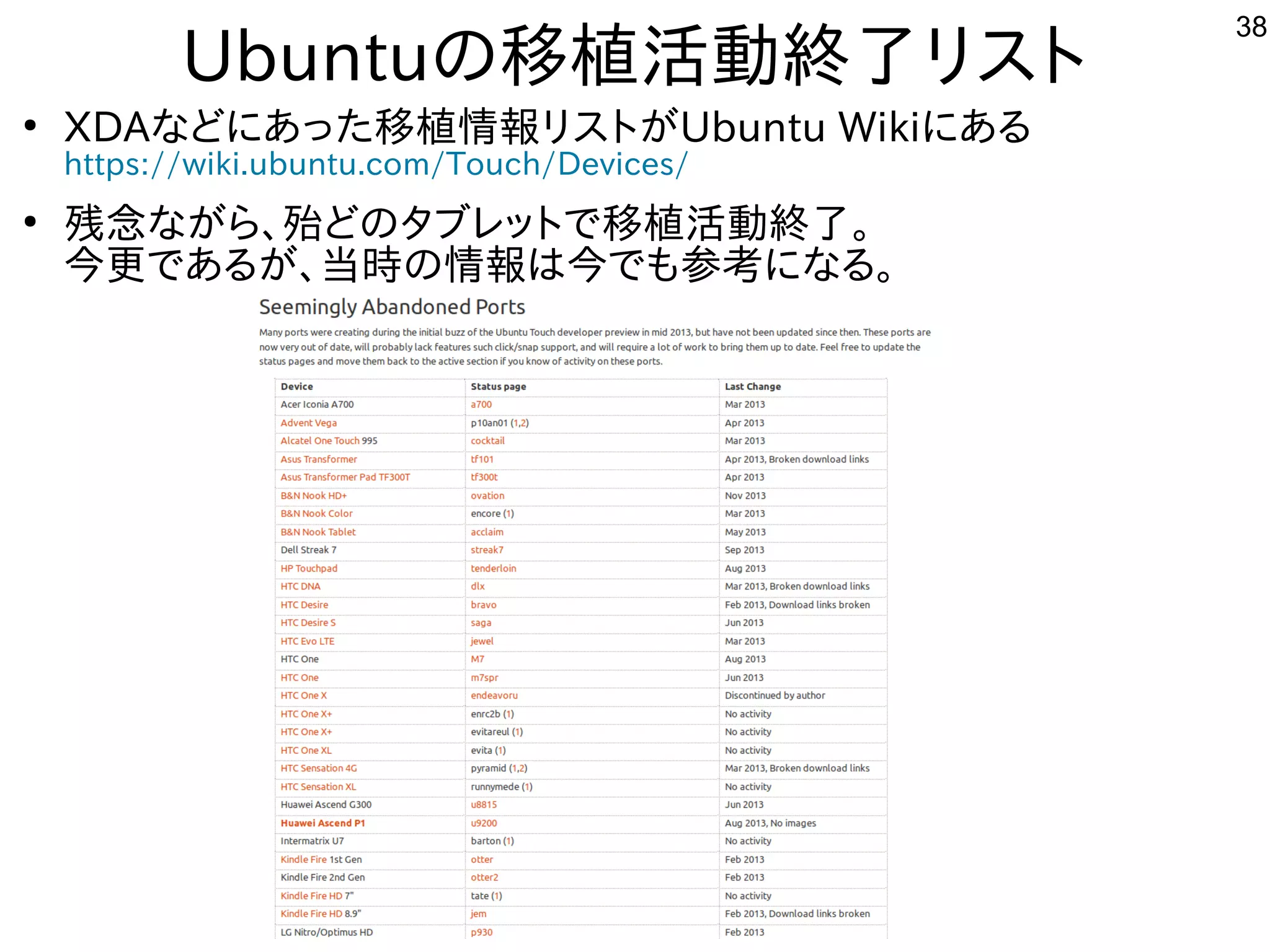This screenshot has width=1270, height=952.
Task: Open the tf101 status page
Action: 482,459
